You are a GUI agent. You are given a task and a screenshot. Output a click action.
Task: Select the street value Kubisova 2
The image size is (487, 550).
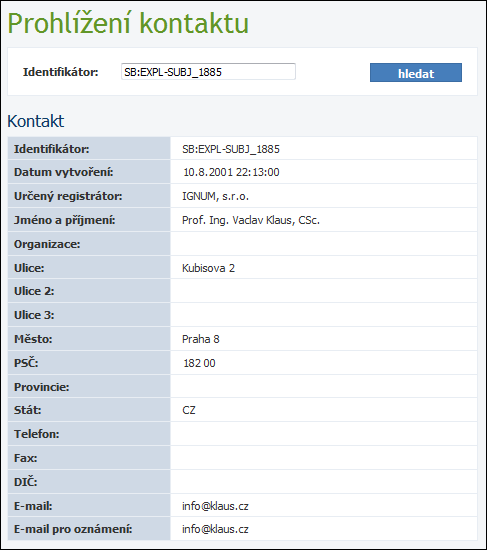click(x=208, y=268)
